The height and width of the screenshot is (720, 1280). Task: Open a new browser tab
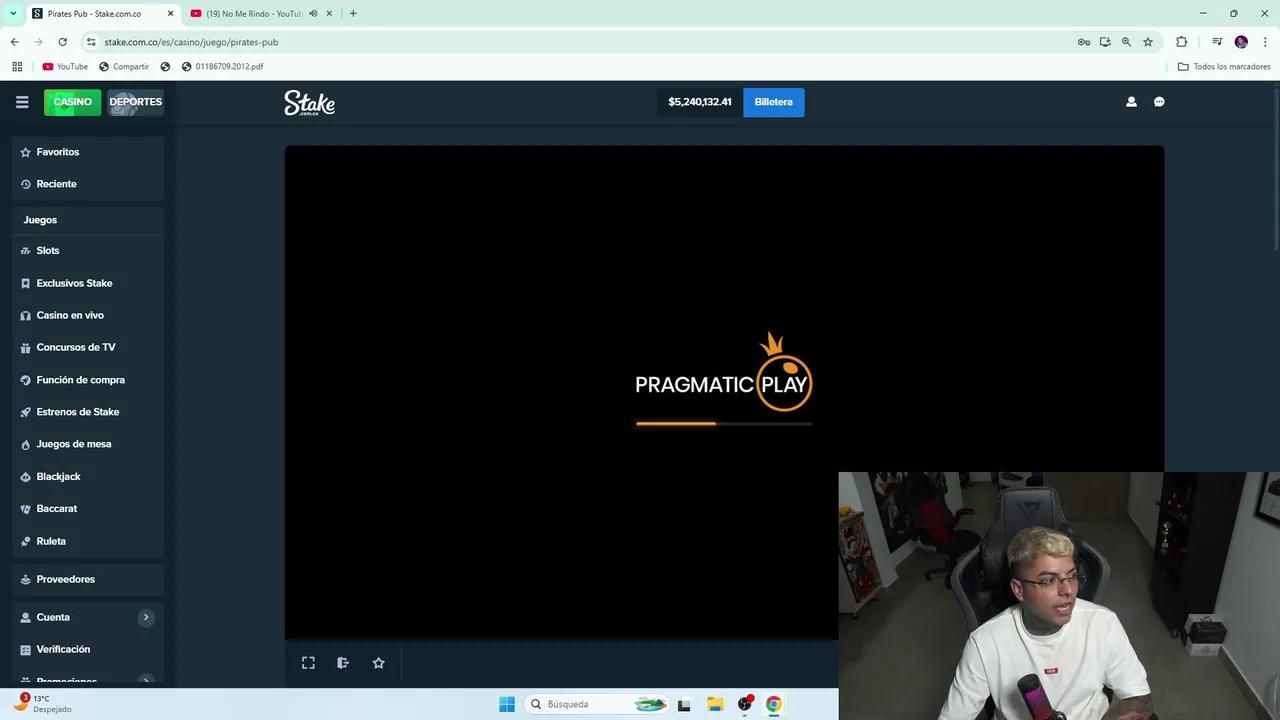[353, 14]
